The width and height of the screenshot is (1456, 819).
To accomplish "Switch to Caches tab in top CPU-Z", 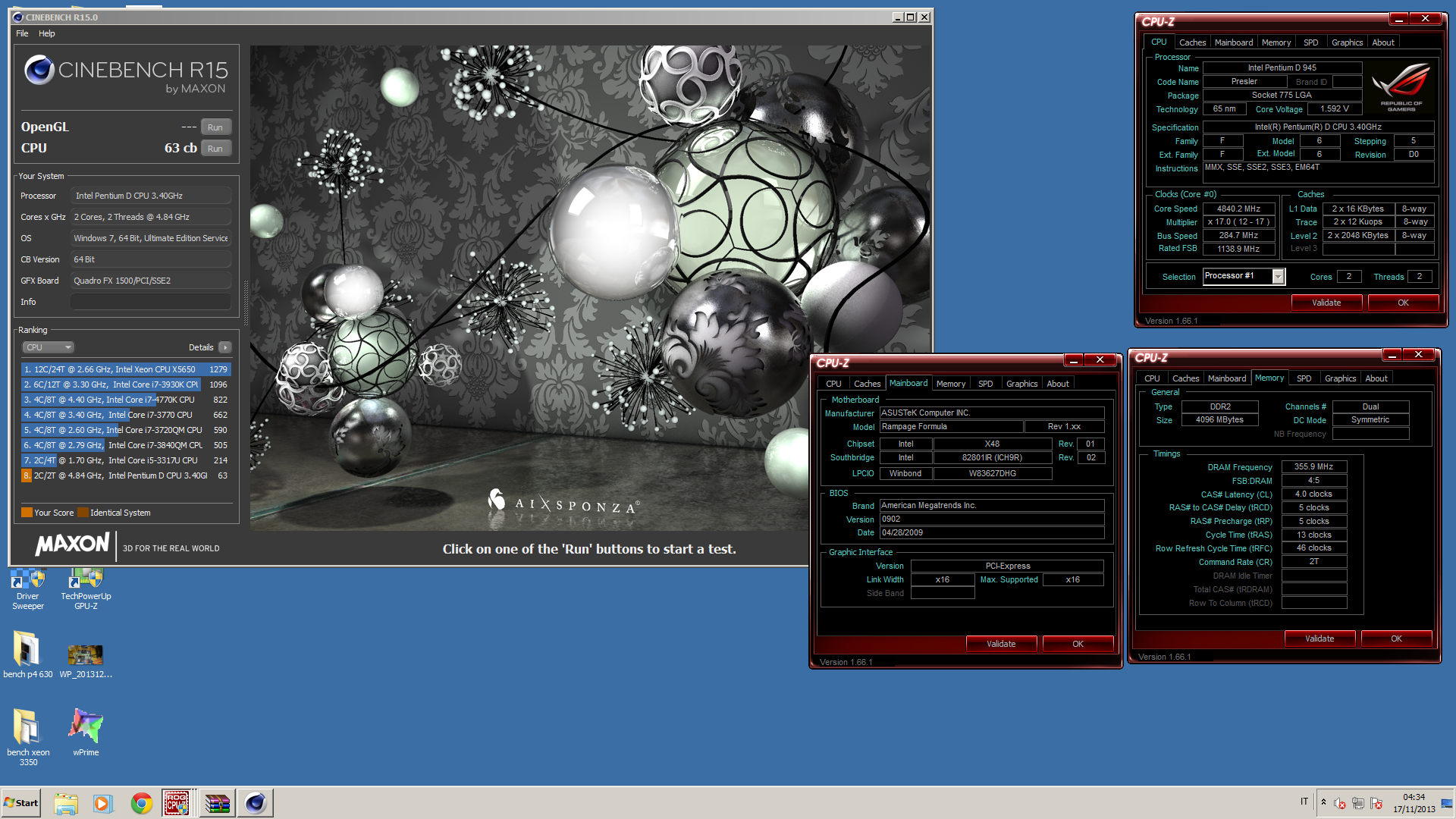I will click(1192, 42).
